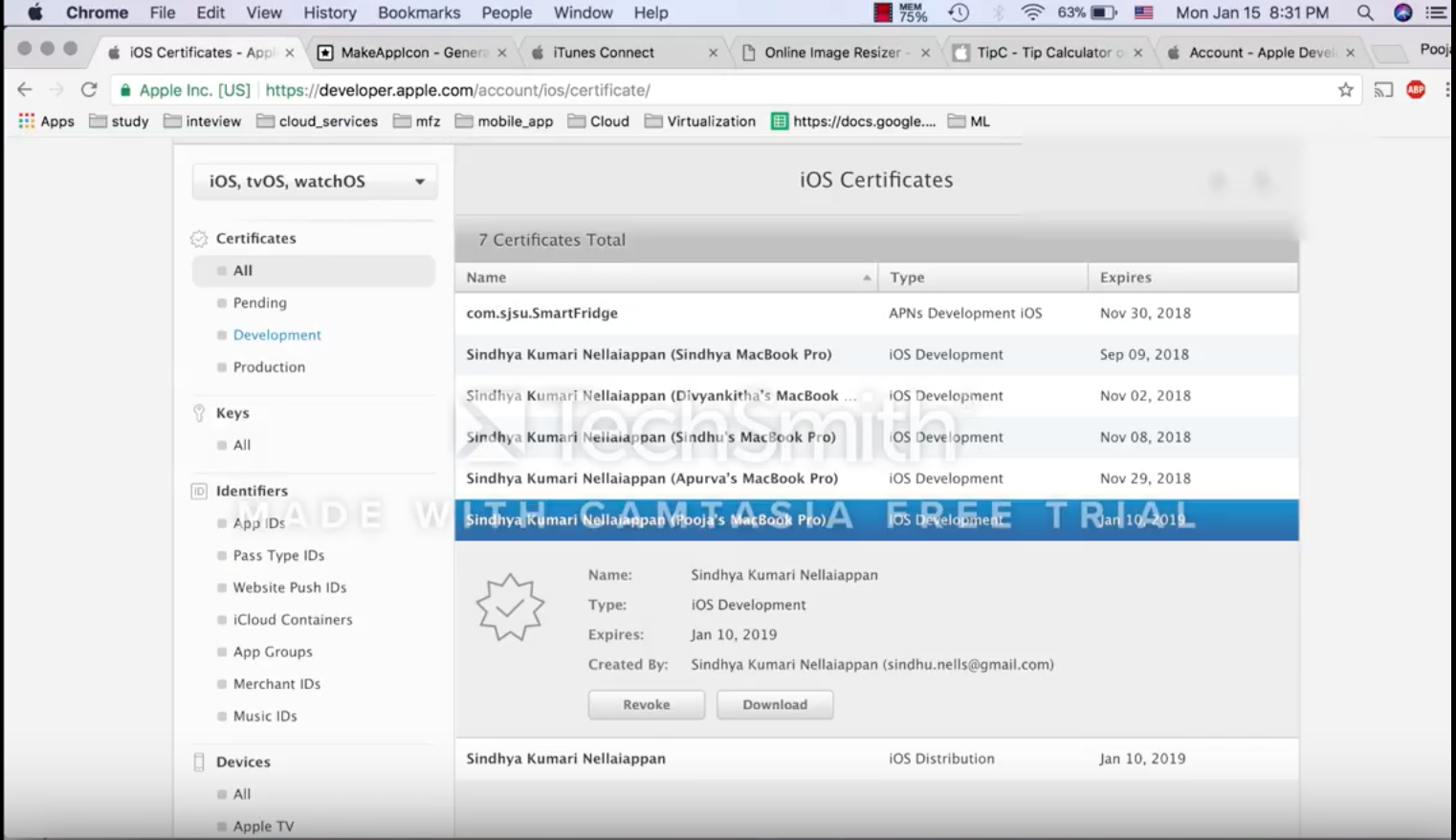
Task: Collapse the selected Pooja's MacBook Pro row
Action: tap(876, 520)
